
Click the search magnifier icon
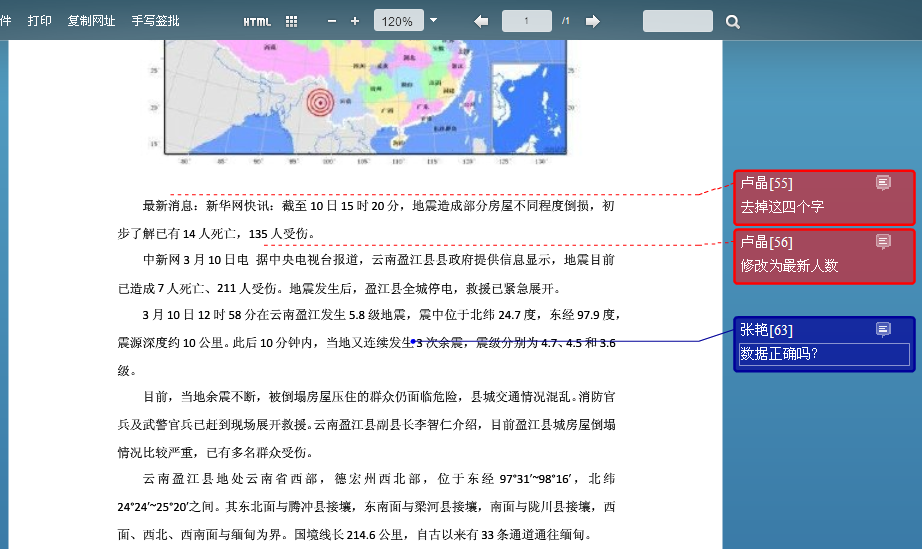tap(733, 21)
